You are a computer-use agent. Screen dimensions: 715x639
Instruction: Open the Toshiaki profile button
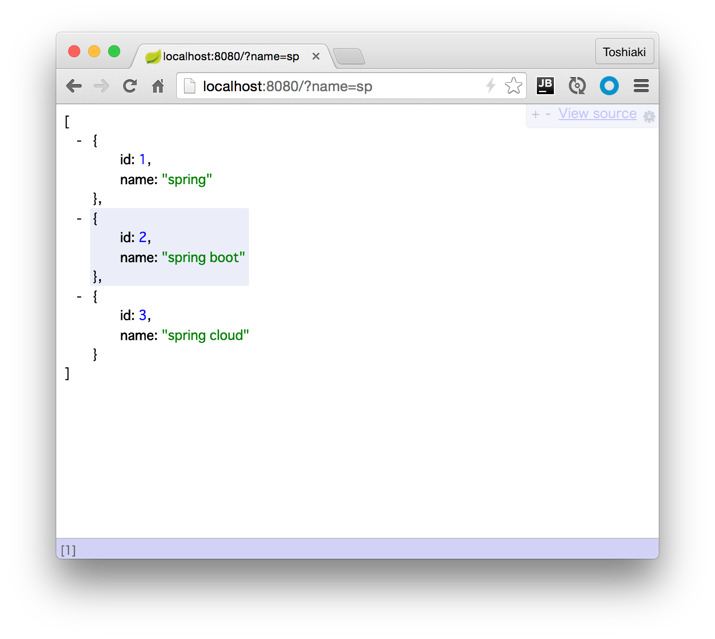click(x=624, y=52)
